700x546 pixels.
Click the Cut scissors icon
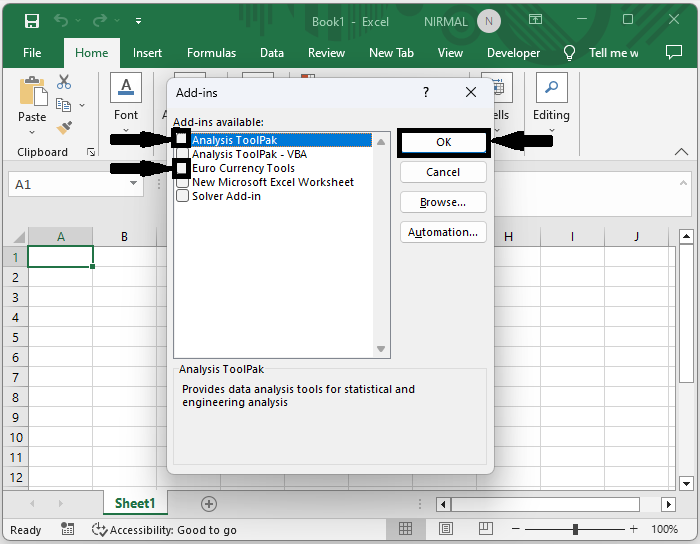64,82
